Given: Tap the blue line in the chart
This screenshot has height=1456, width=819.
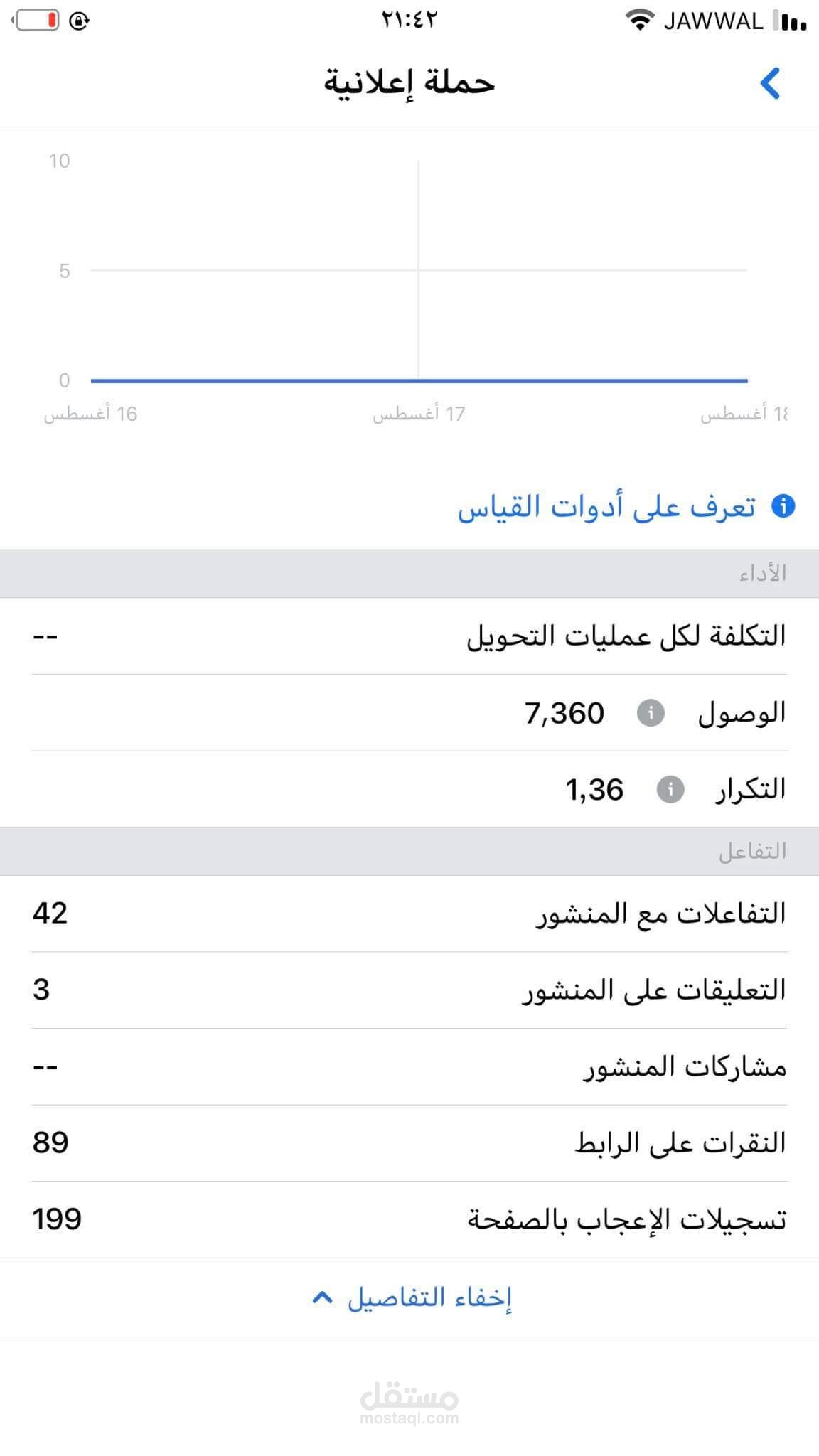Looking at the screenshot, I should pos(419,380).
